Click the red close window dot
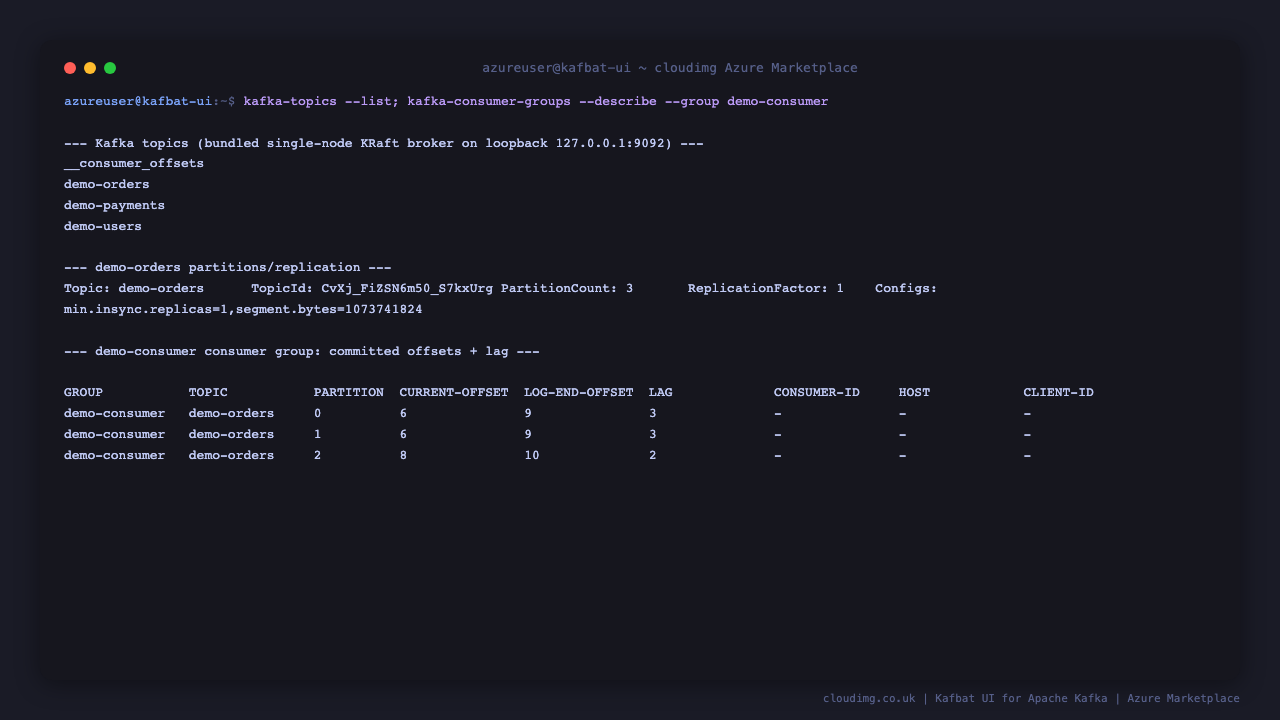 point(70,68)
